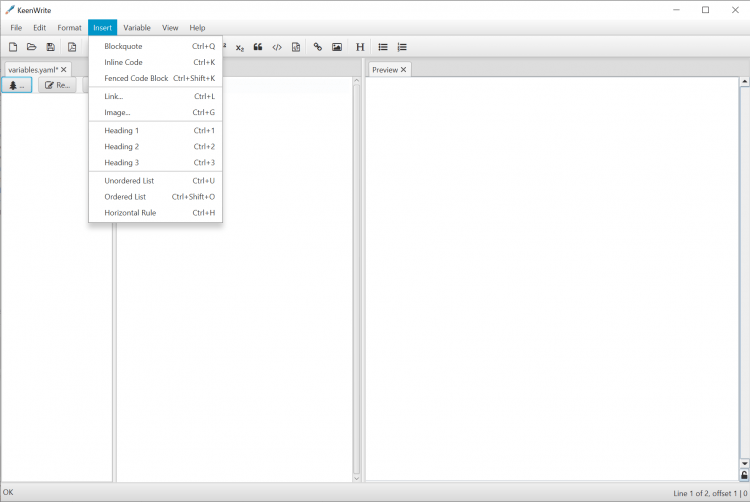Open the Help menu

click(197, 28)
